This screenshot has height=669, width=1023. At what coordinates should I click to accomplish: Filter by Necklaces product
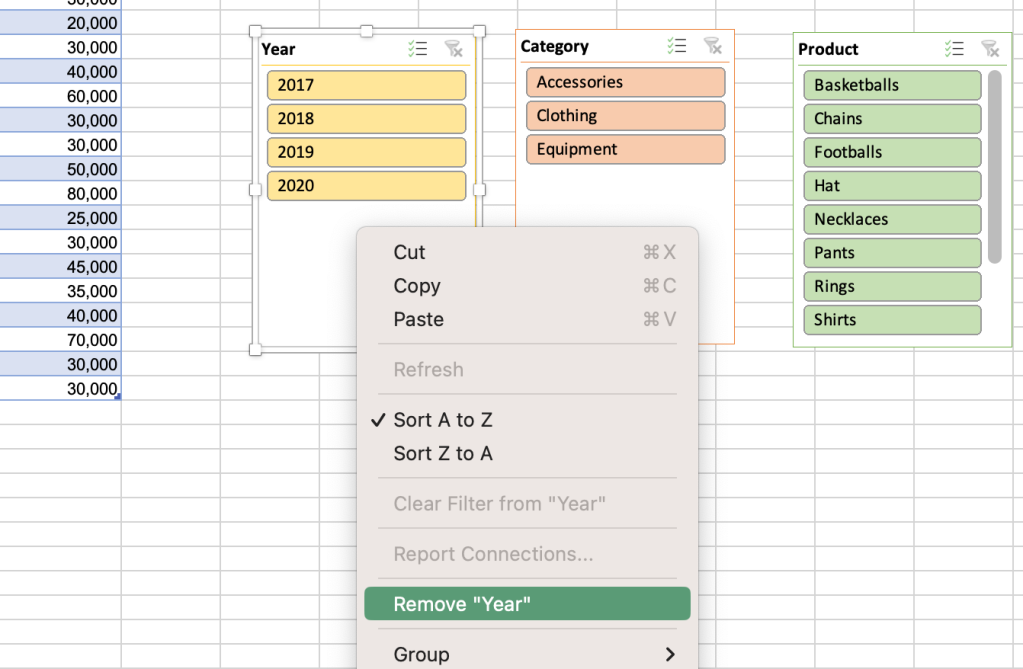click(891, 219)
